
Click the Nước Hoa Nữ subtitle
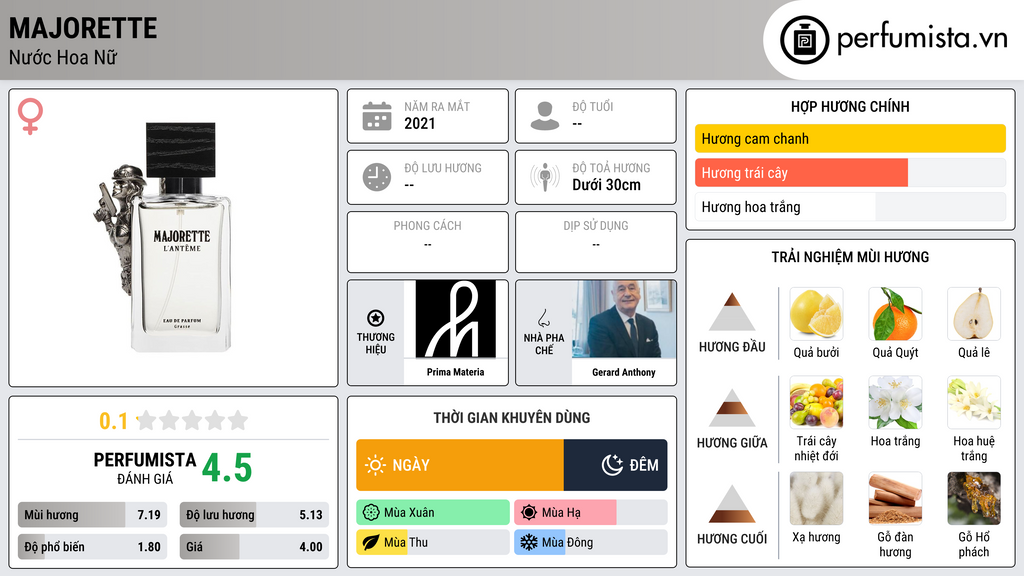(x=63, y=57)
